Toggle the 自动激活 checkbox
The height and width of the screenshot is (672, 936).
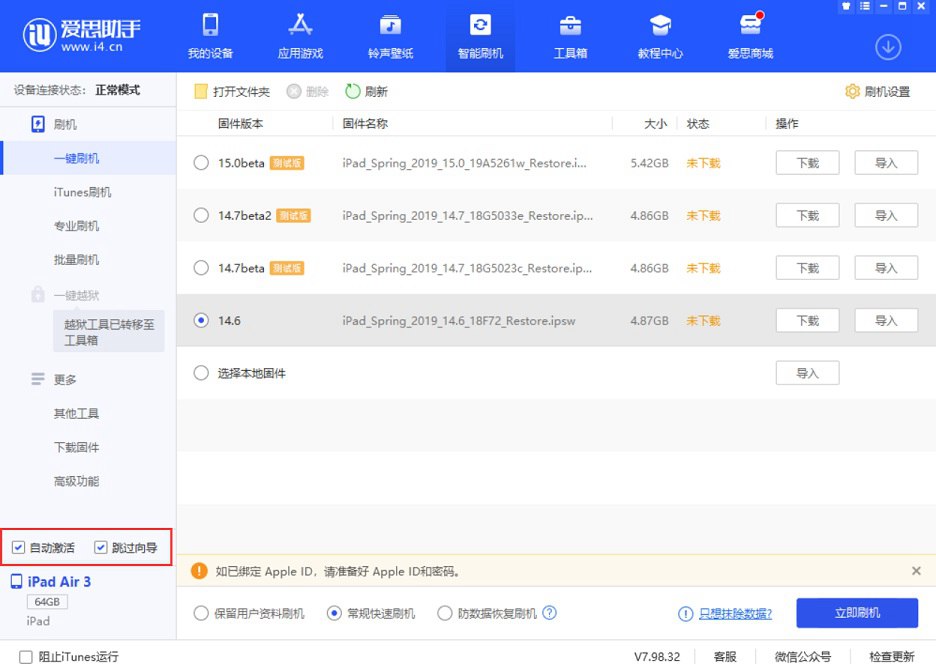18,547
